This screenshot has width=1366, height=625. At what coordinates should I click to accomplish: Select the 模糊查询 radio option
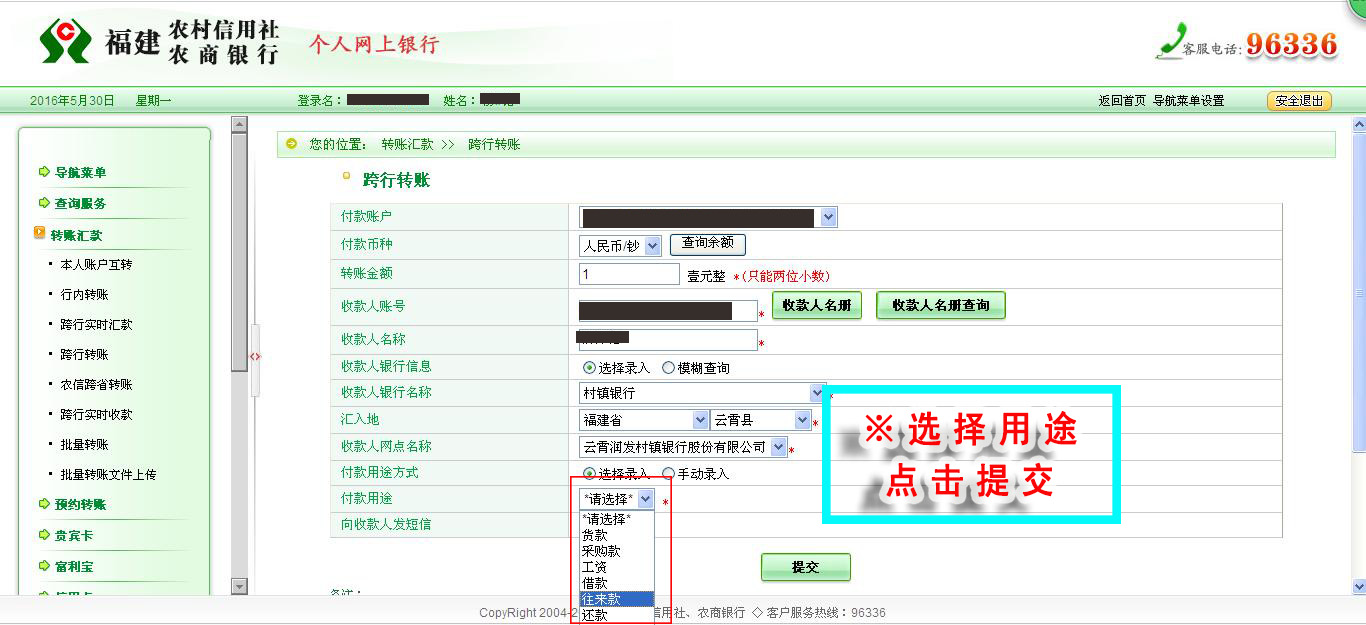click(669, 368)
